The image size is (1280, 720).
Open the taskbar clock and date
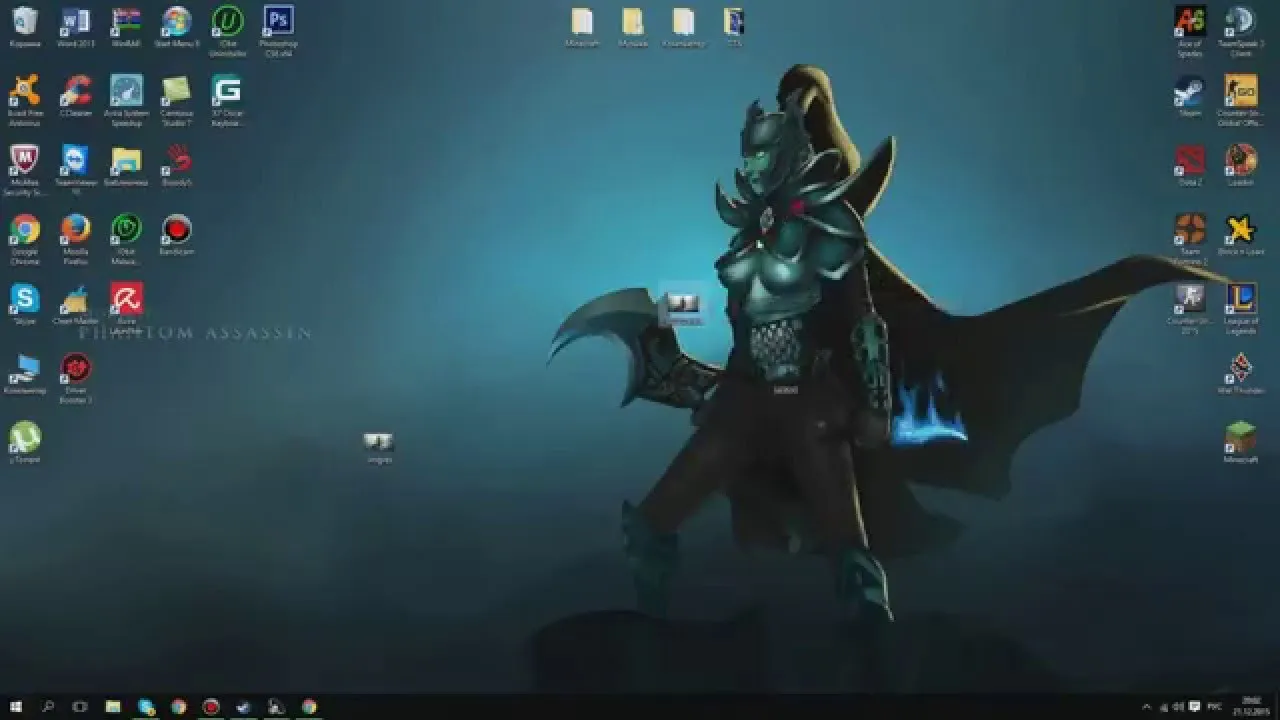pyautogui.click(x=1251, y=707)
